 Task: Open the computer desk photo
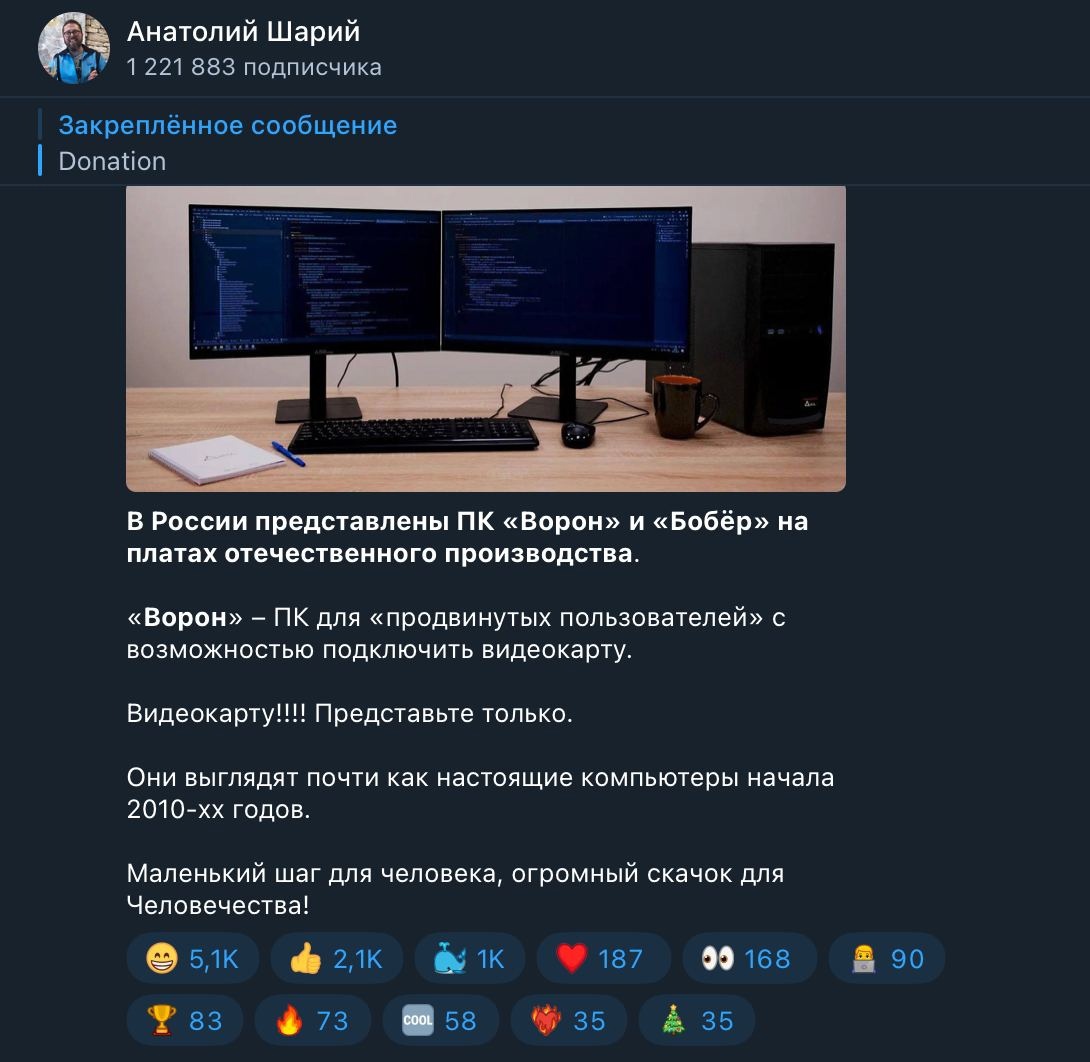pyautogui.click(x=486, y=338)
